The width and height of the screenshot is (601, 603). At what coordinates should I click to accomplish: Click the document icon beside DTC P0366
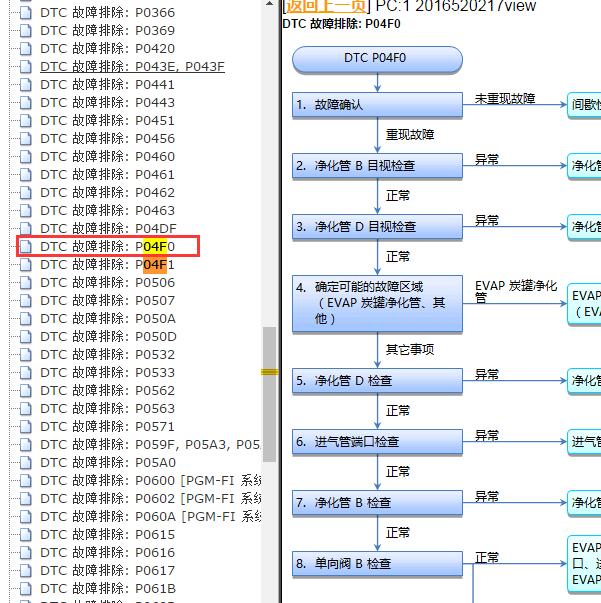coord(25,13)
